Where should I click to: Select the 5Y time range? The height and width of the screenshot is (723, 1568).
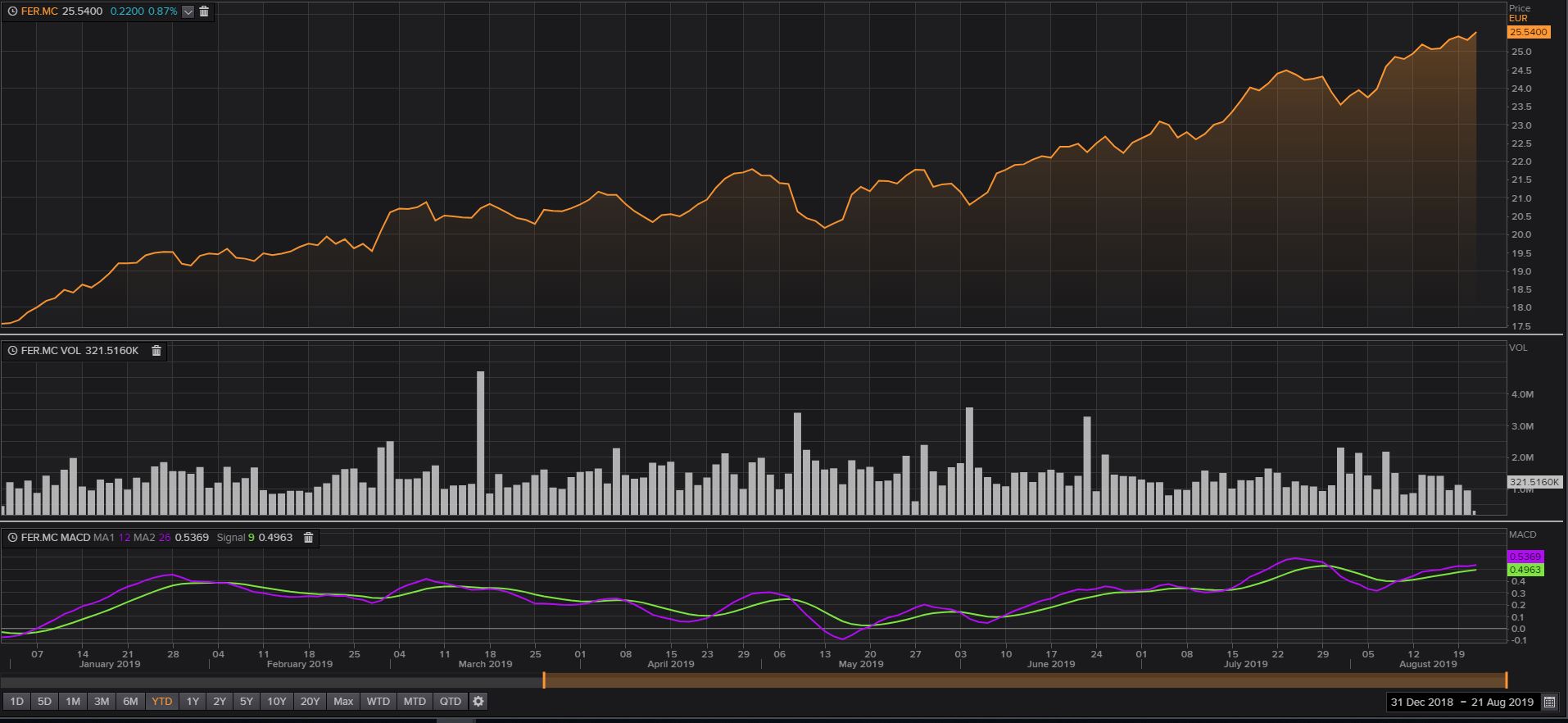[246, 702]
